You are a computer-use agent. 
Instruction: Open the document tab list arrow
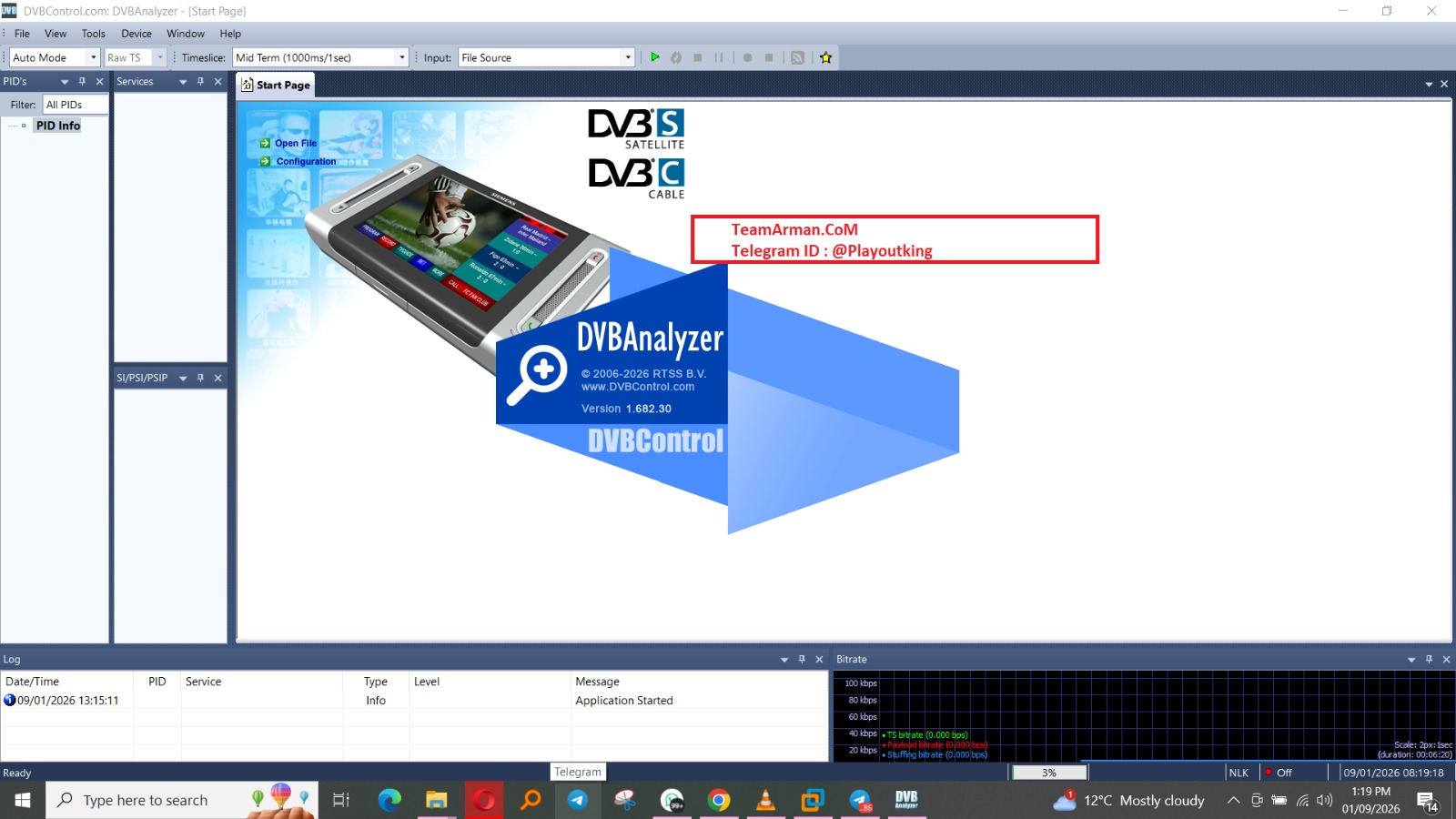click(x=1429, y=84)
